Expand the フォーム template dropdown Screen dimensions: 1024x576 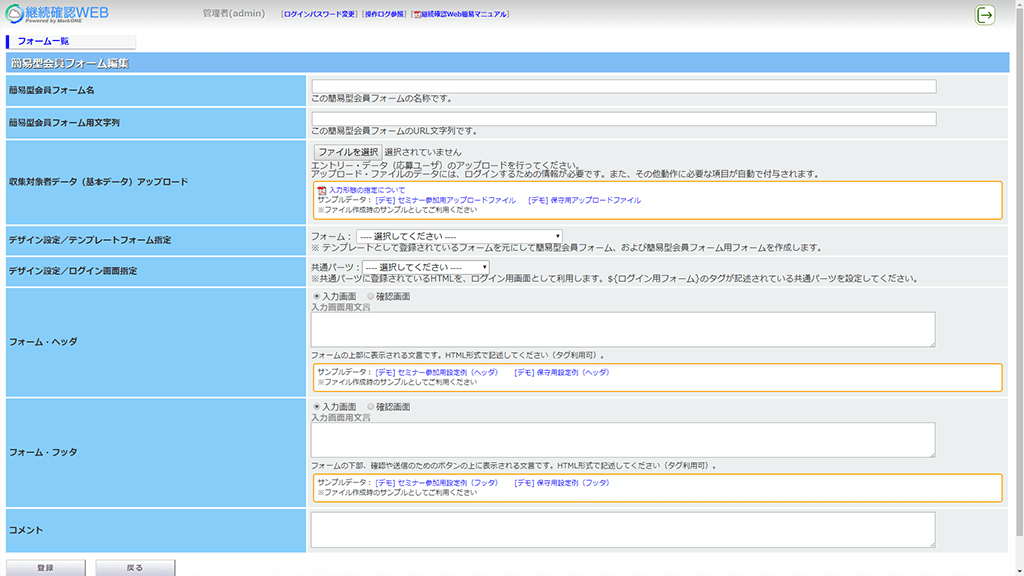459,236
